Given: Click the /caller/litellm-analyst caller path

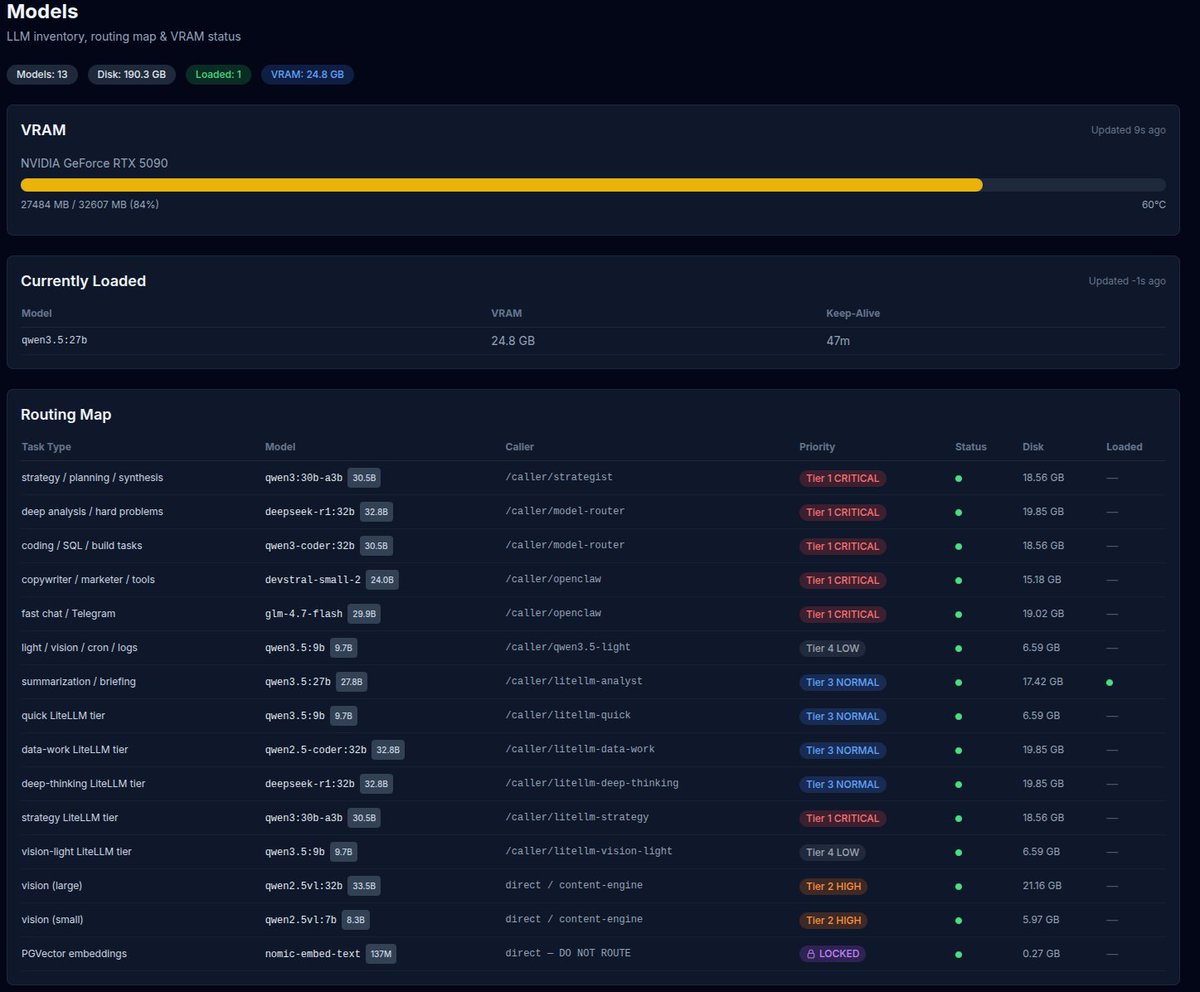Looking at the screenshot, I should pos(574,682).
